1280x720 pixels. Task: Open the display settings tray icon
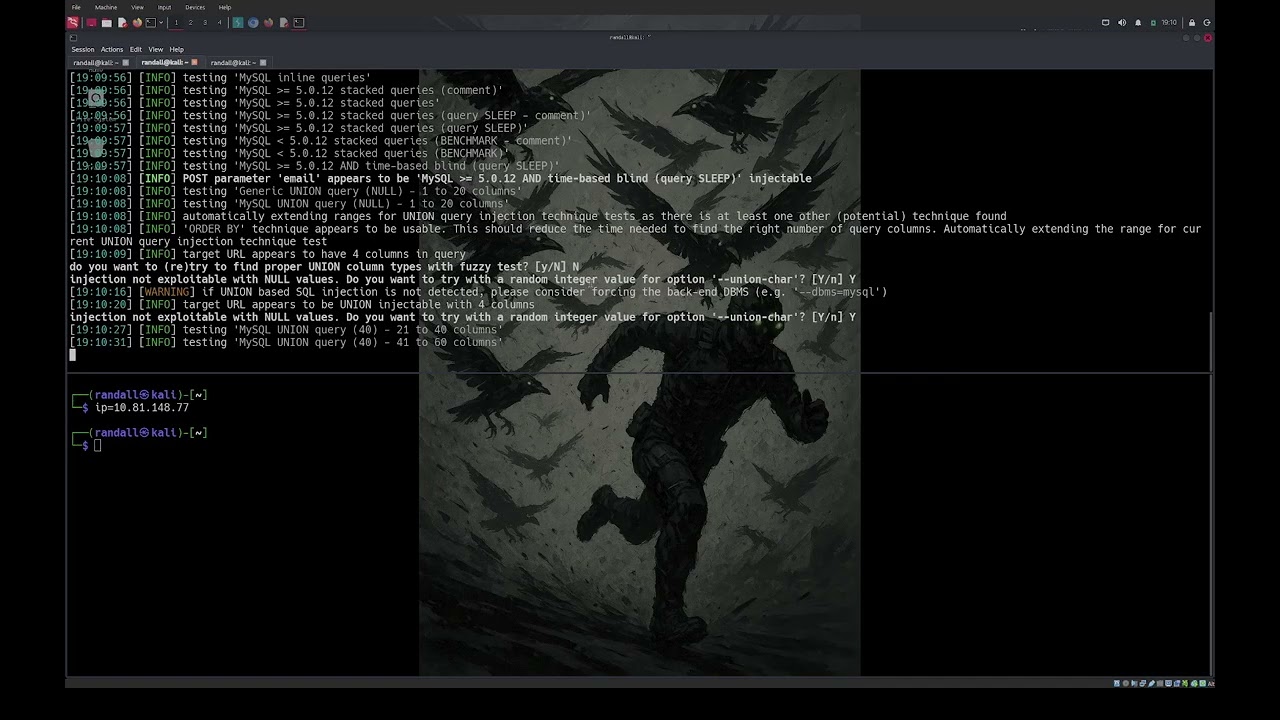point(1105,22)
